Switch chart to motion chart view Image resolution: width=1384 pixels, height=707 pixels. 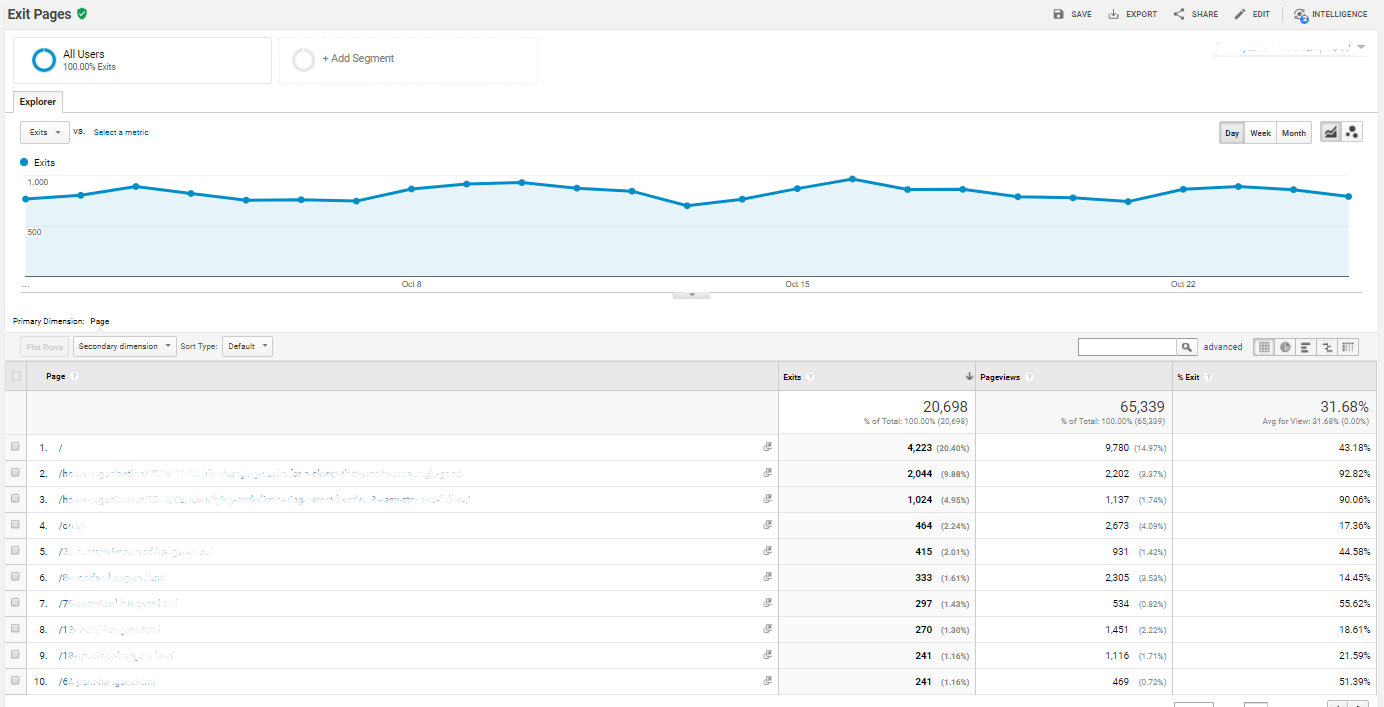[x=1352, y=131]
